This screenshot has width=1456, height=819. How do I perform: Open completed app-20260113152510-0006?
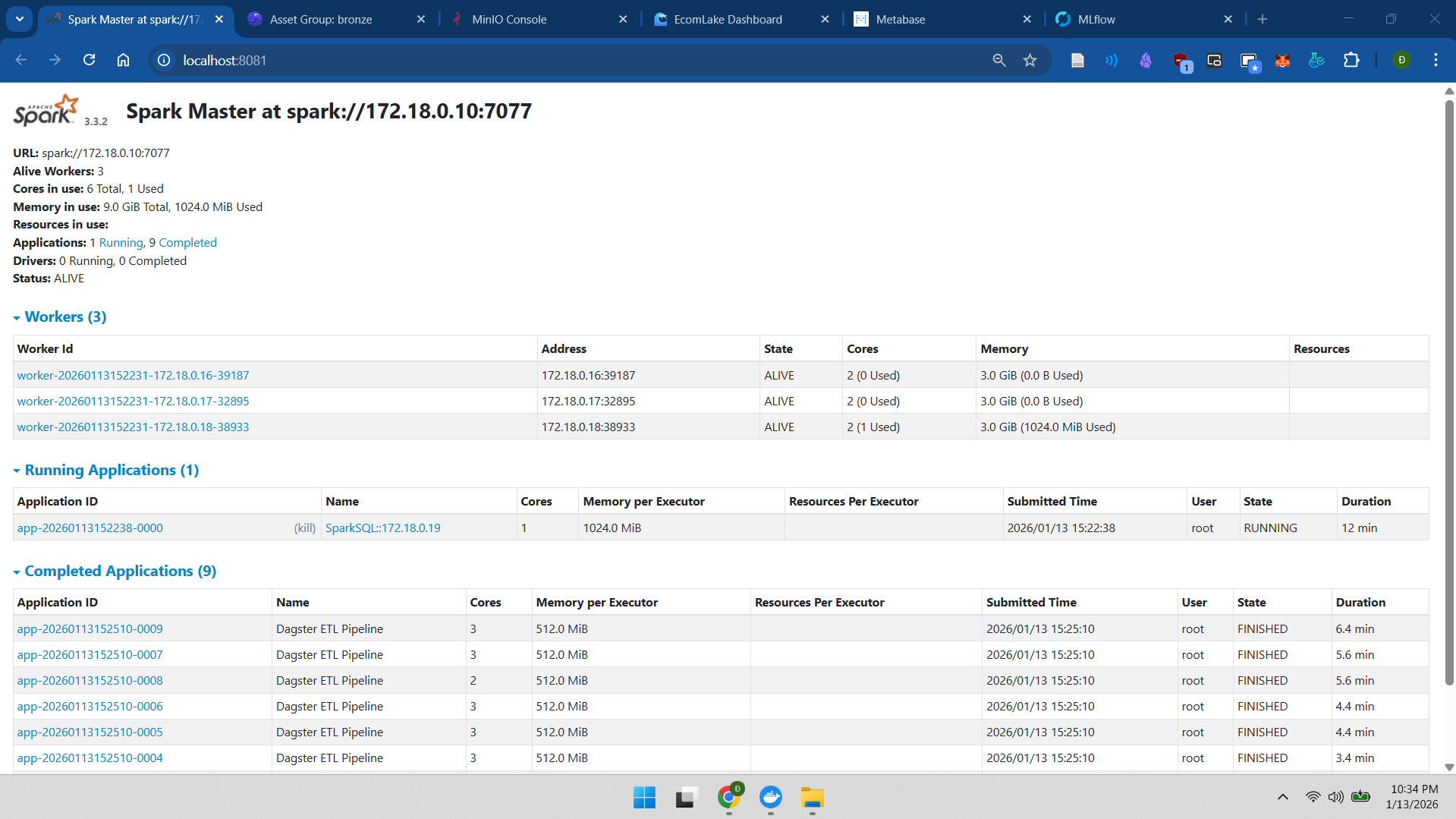(x=90, y=706)
